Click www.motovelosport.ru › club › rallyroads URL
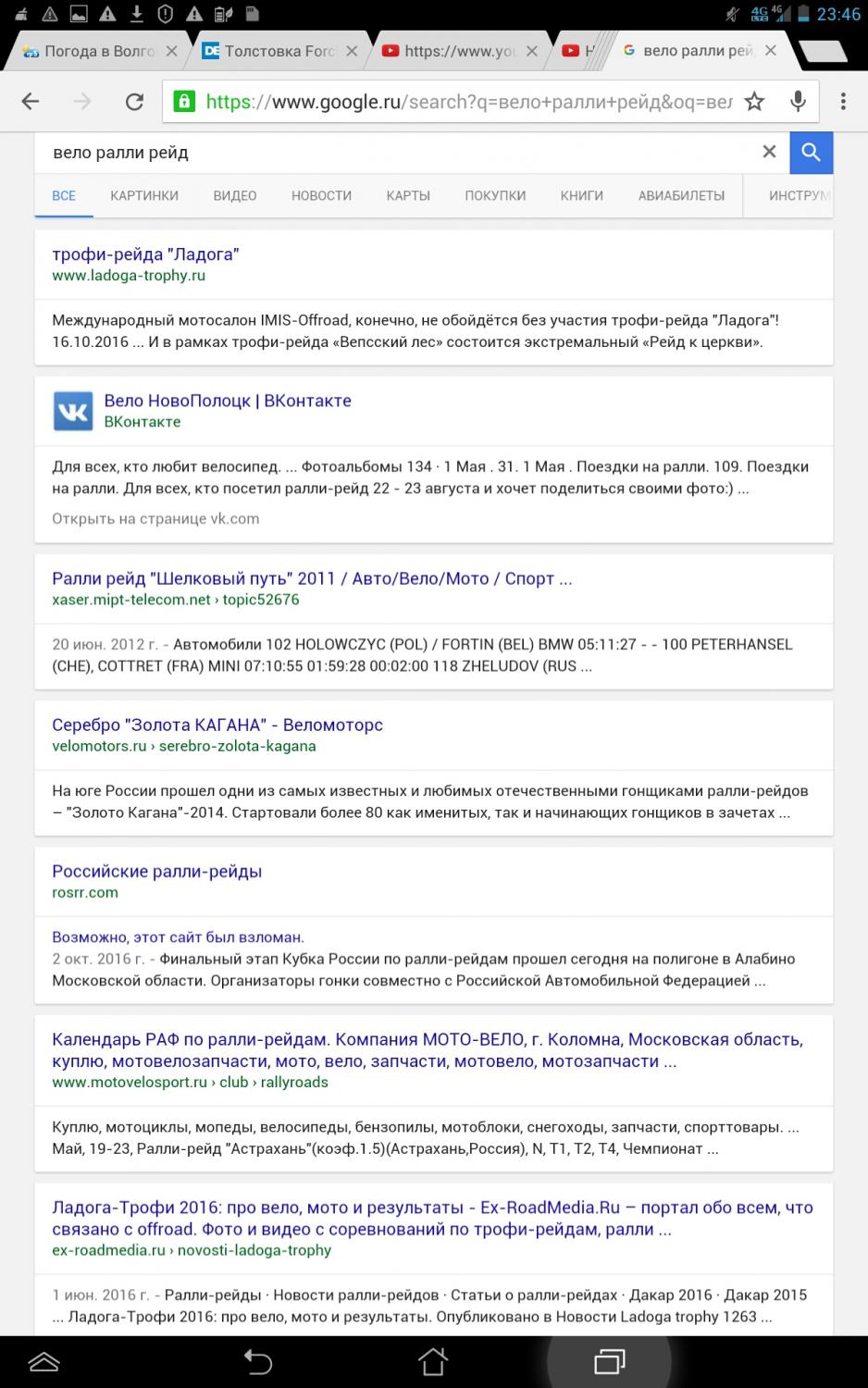 (x=190, y=1082)
